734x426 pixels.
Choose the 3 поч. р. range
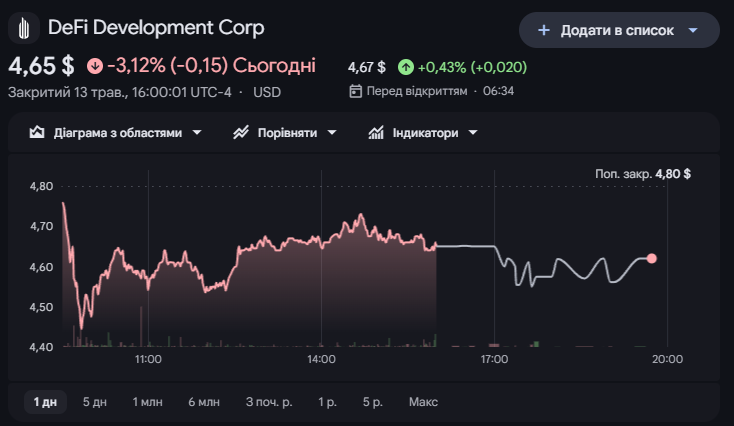pos(269,402)
